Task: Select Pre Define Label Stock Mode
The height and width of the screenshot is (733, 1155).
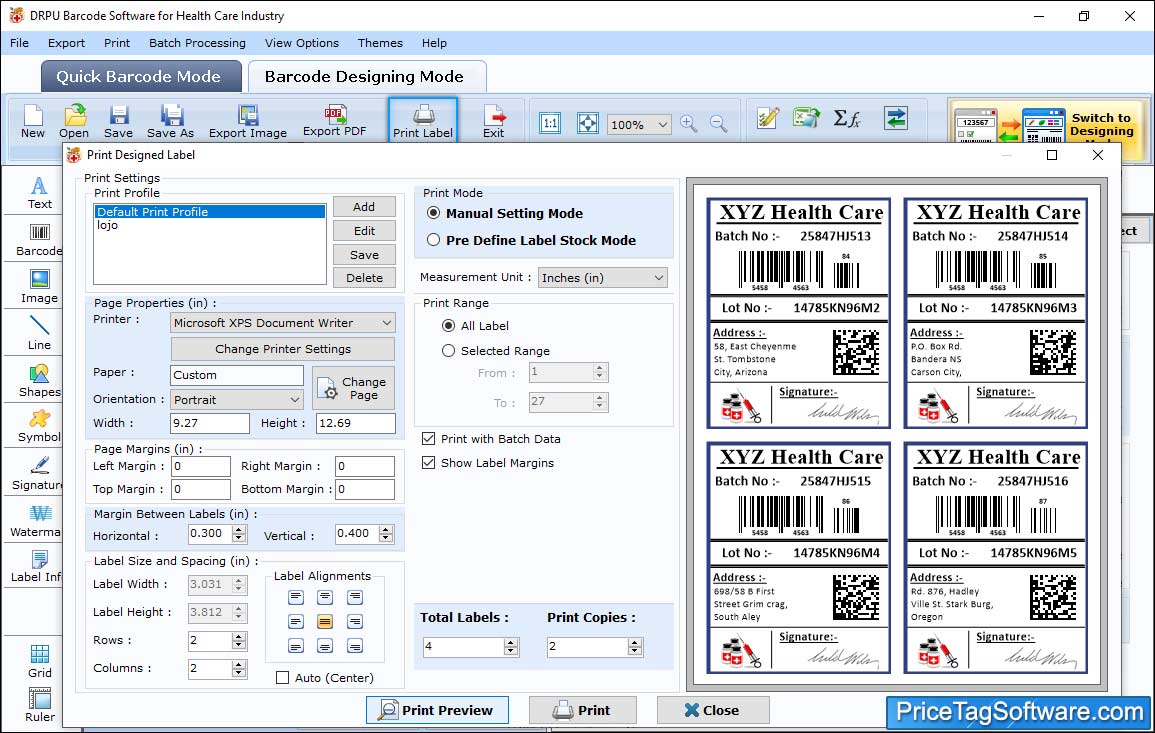Action: tap(434, 239)
